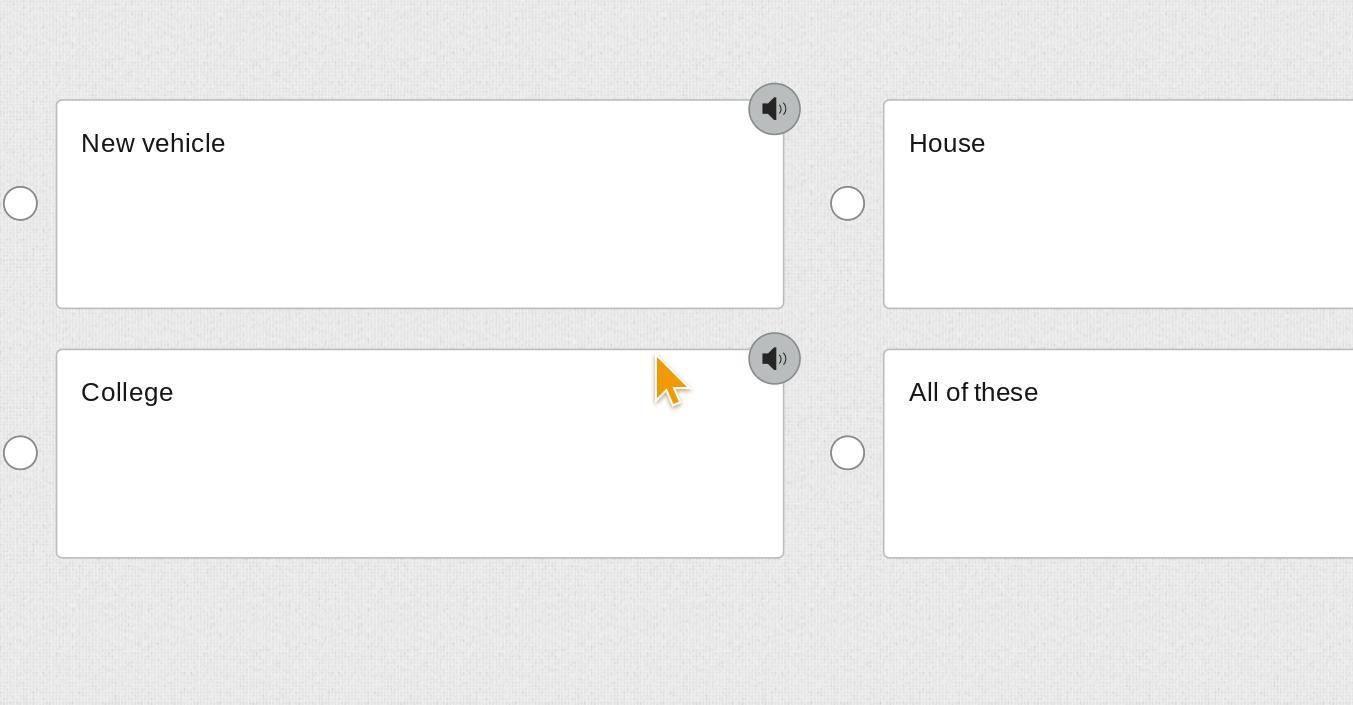Viewport: 1353px width, 705px height.
Task: Hear the College option read aloud
Action: tap(774, 358)
